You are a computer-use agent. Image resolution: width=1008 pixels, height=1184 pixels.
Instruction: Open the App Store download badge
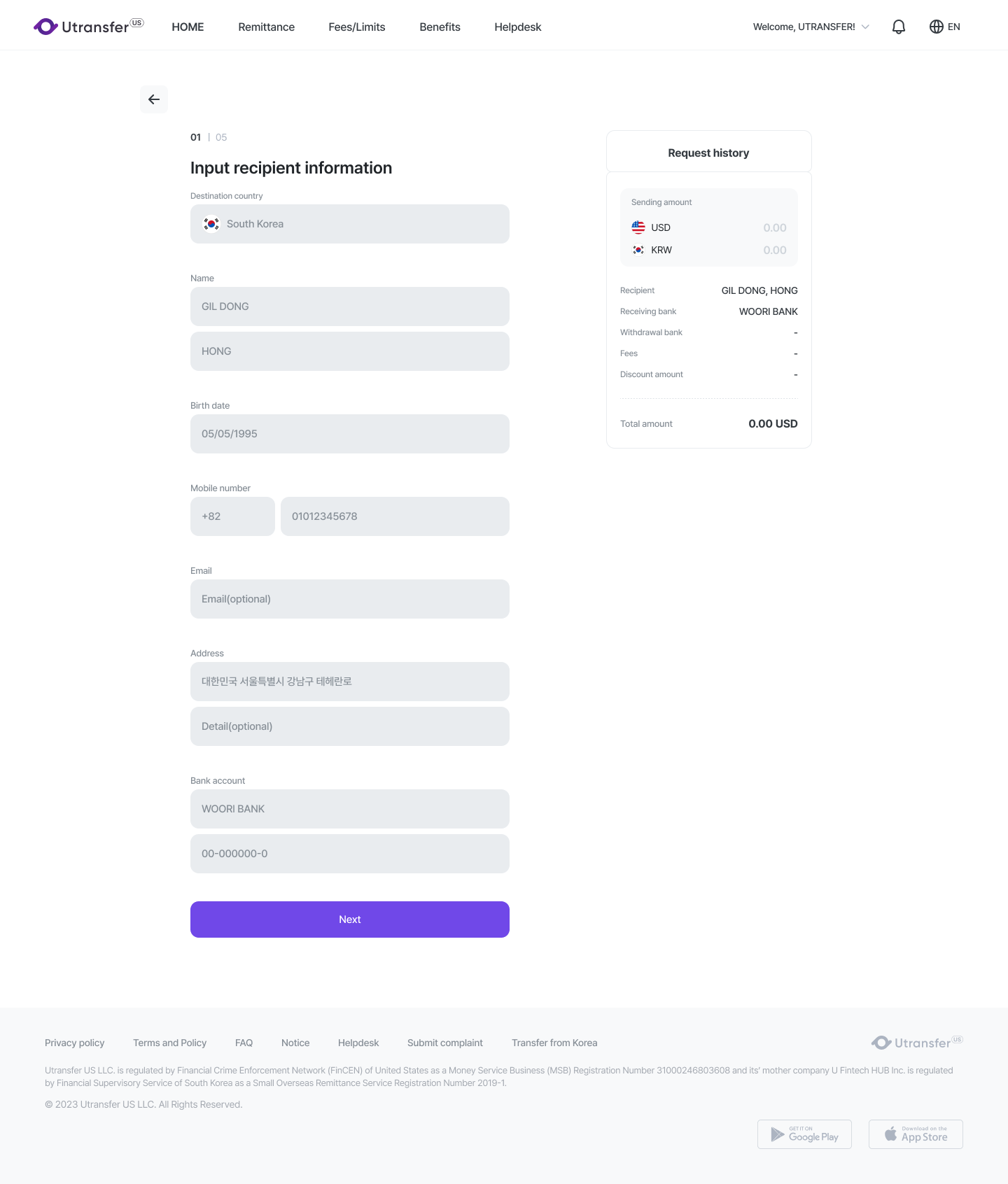(916, 1134)
